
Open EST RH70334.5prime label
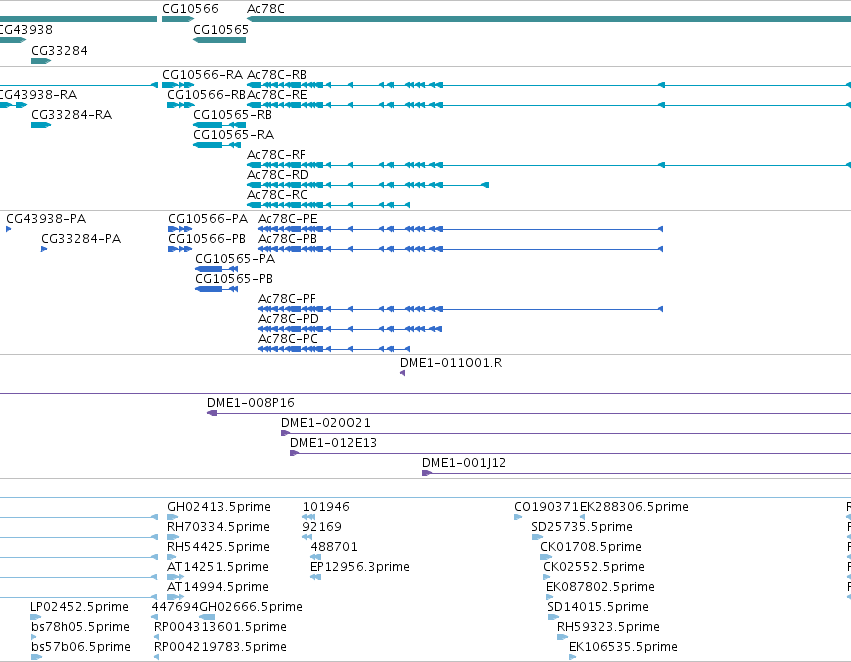(218, 527)
